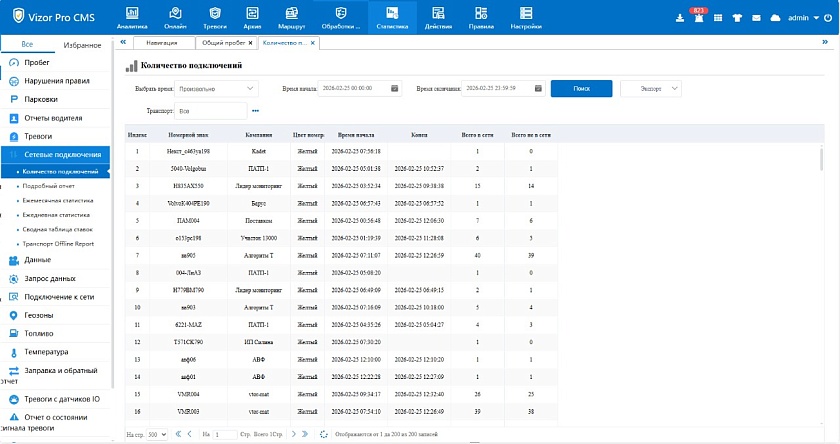This screenshot has width=840, height=444.
Task: Switch to the Избранное sidebar tab
Action: [x=82, y=45]
